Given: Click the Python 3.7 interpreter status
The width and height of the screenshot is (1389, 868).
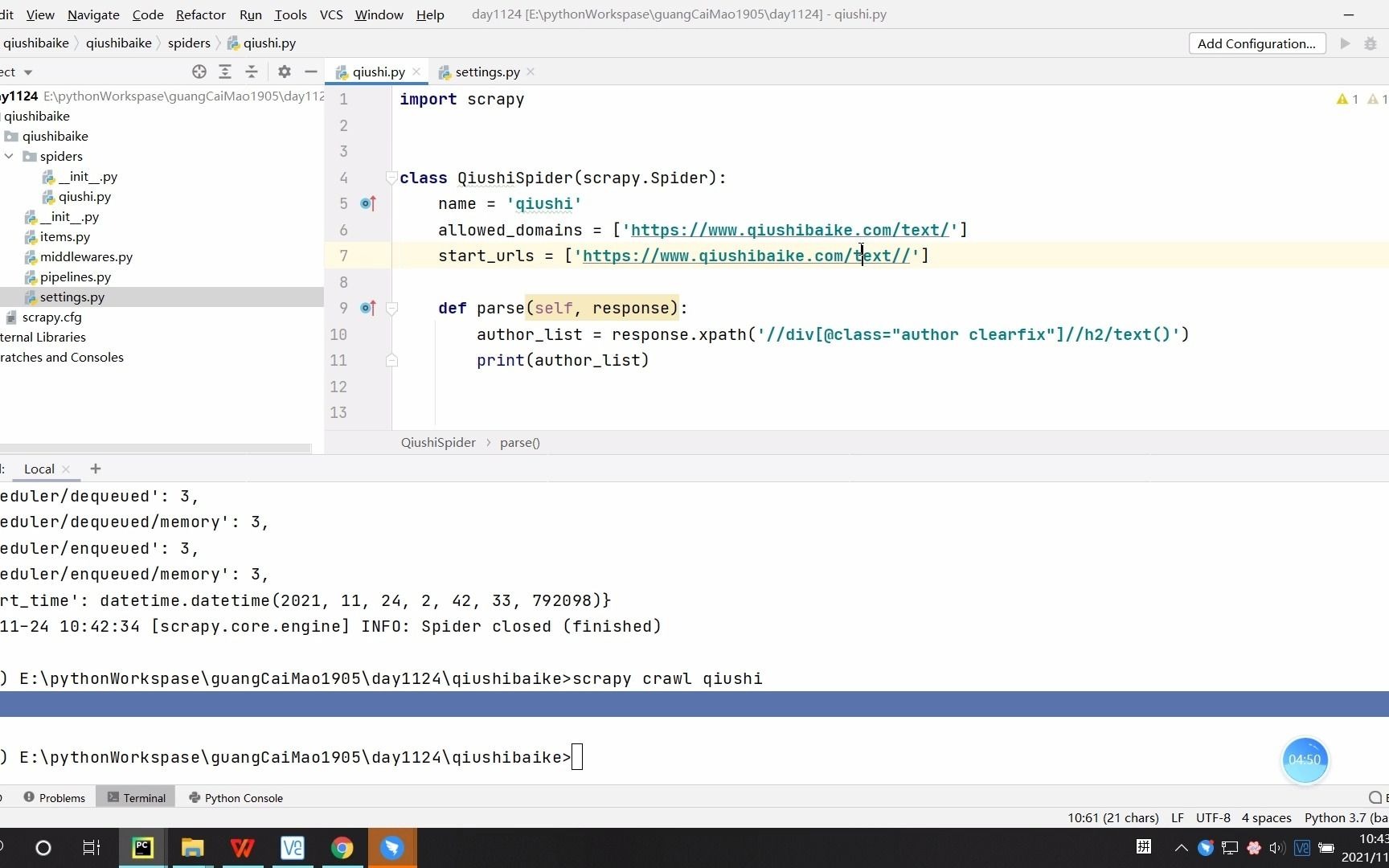Looking at the screenshot, I should coord(1346,817).
